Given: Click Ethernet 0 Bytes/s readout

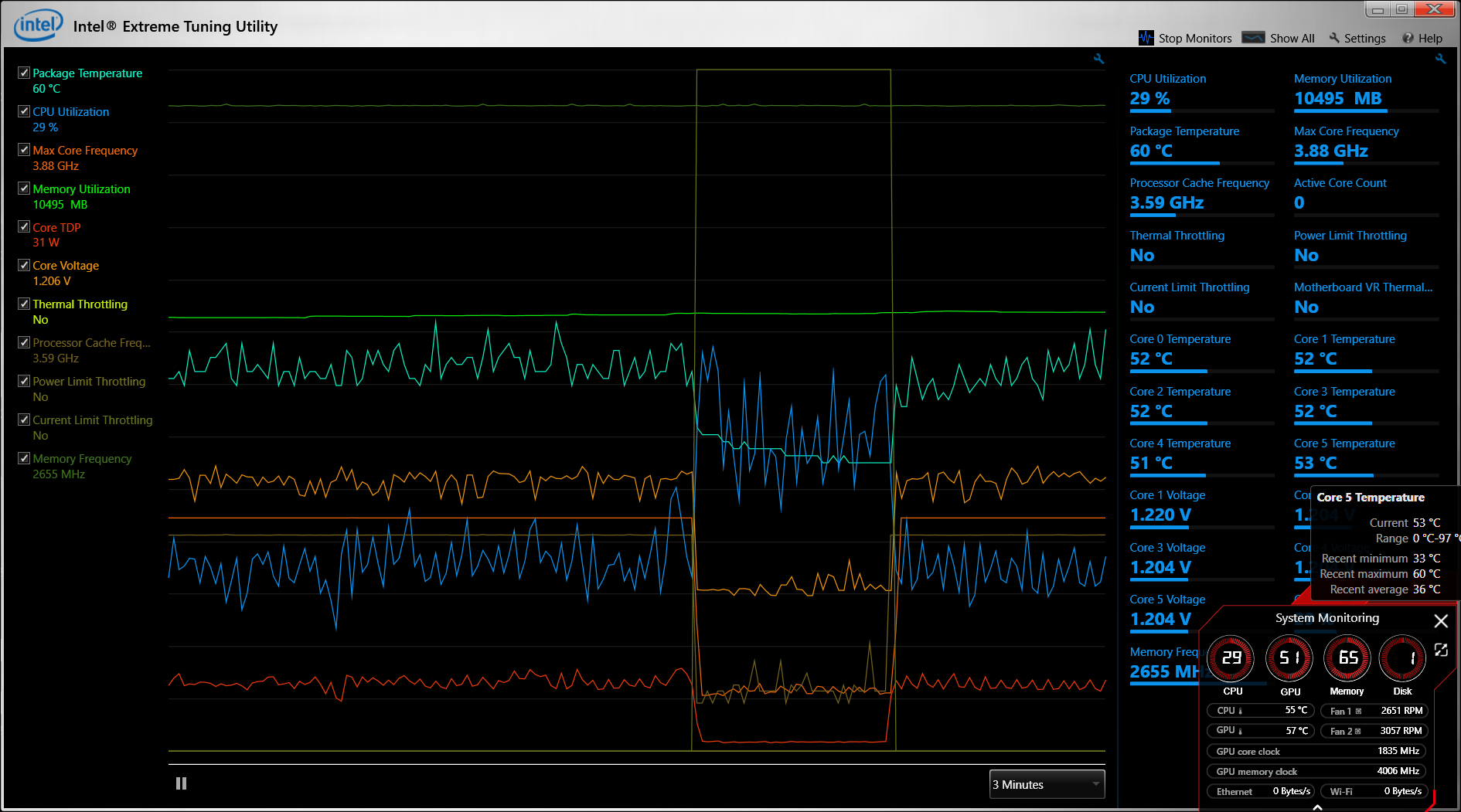Looking at the screenshot, I should [1260, 791].
